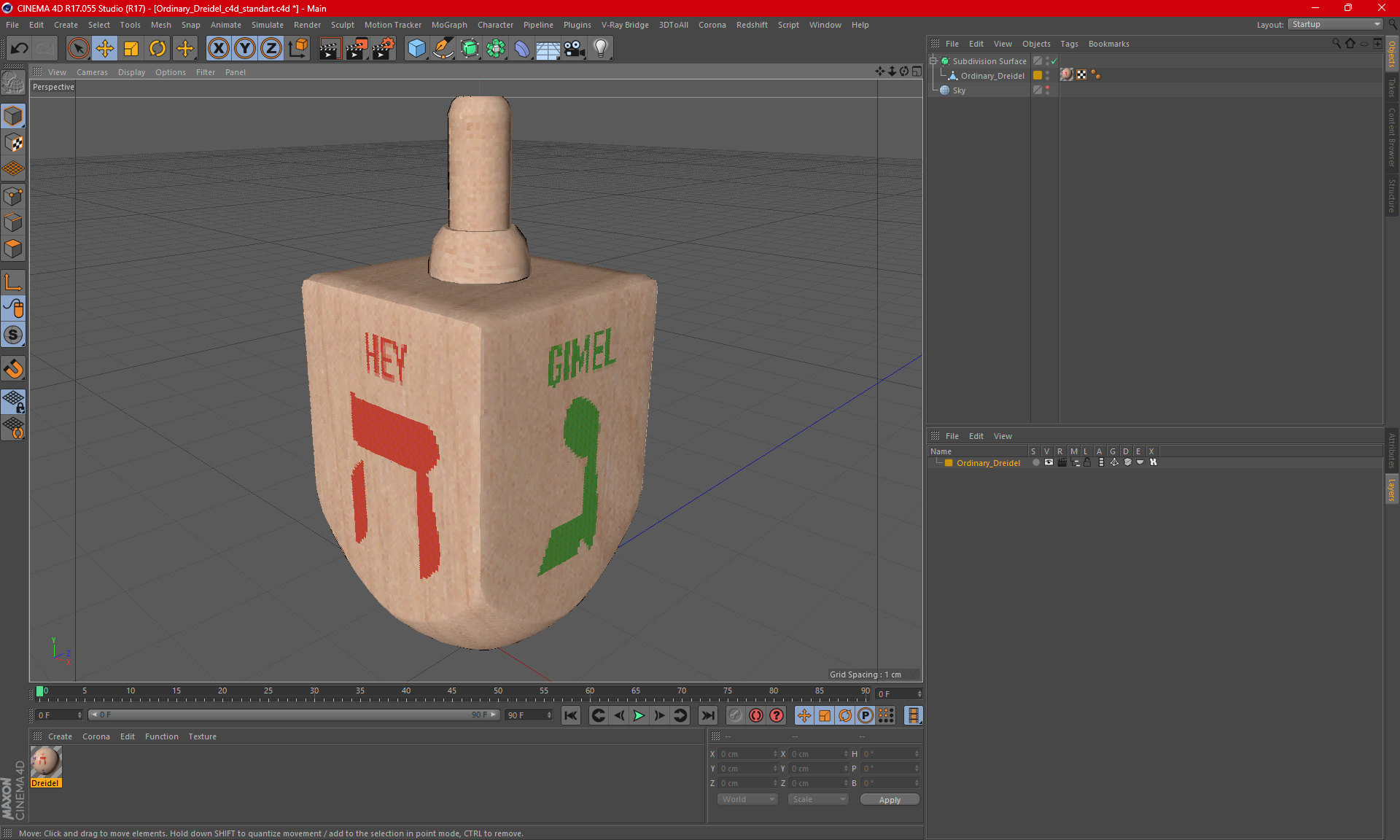Add a light object
The image size is (1400, 840).
click(x=601, y=48)
